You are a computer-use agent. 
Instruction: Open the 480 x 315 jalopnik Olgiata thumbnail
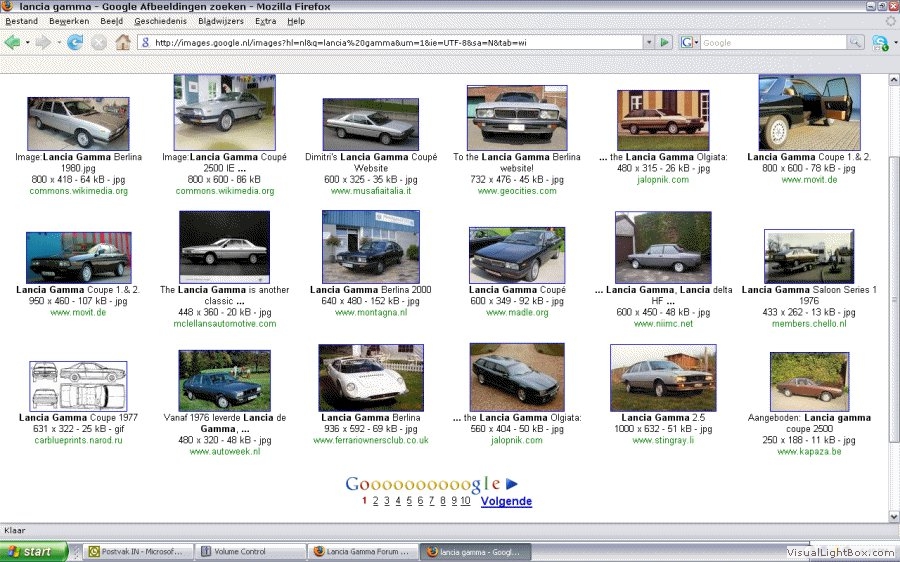663,120
